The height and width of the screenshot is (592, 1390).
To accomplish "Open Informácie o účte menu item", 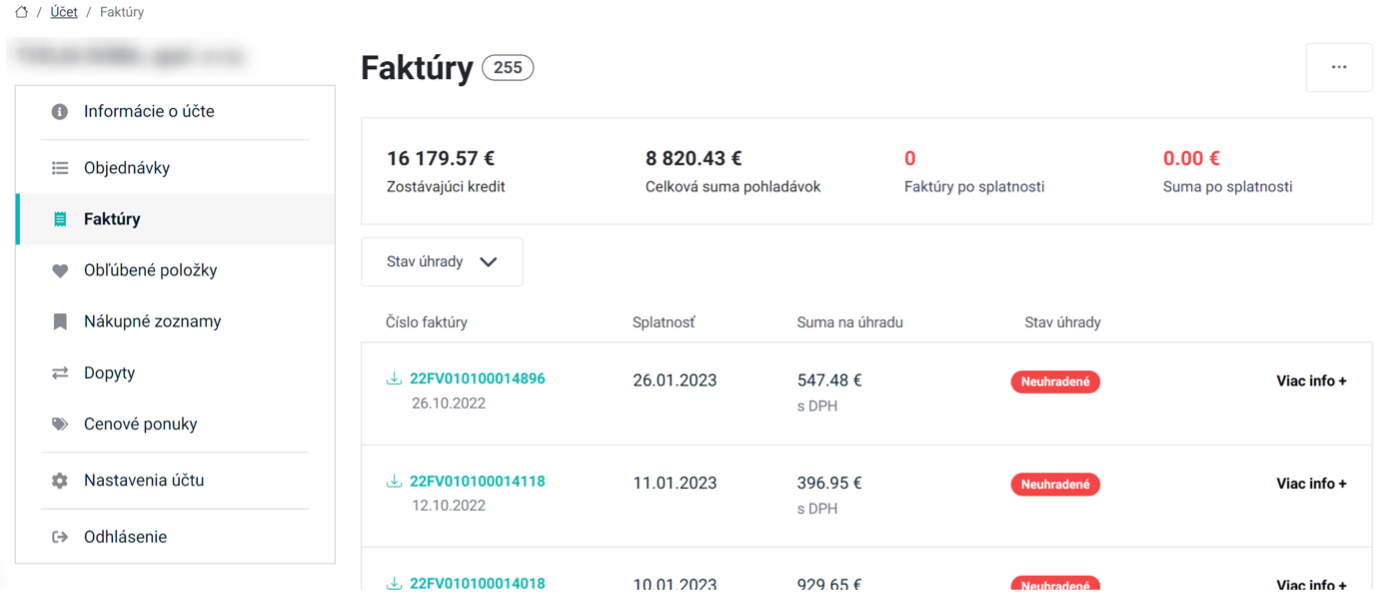I will point(148,111).
